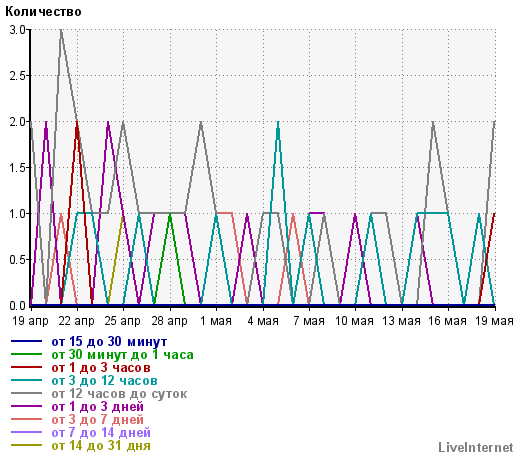The height and width of the screenshot is (457, 520).
Task: Click the teal legend line swatch
Action: pos(26,380)
